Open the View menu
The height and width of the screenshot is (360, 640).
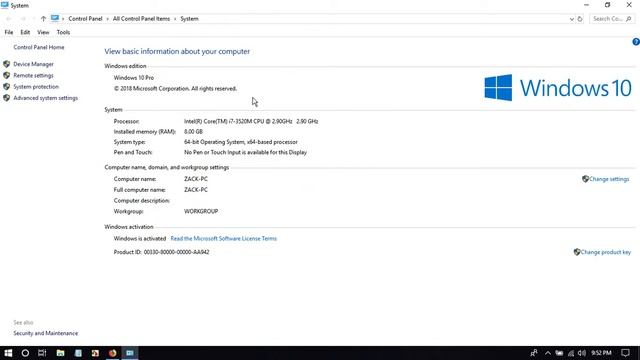tap(43, 32)
